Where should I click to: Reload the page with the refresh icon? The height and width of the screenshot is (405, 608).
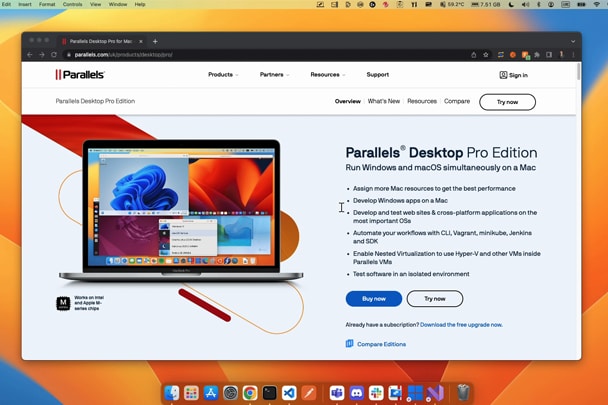pos(53,55)
